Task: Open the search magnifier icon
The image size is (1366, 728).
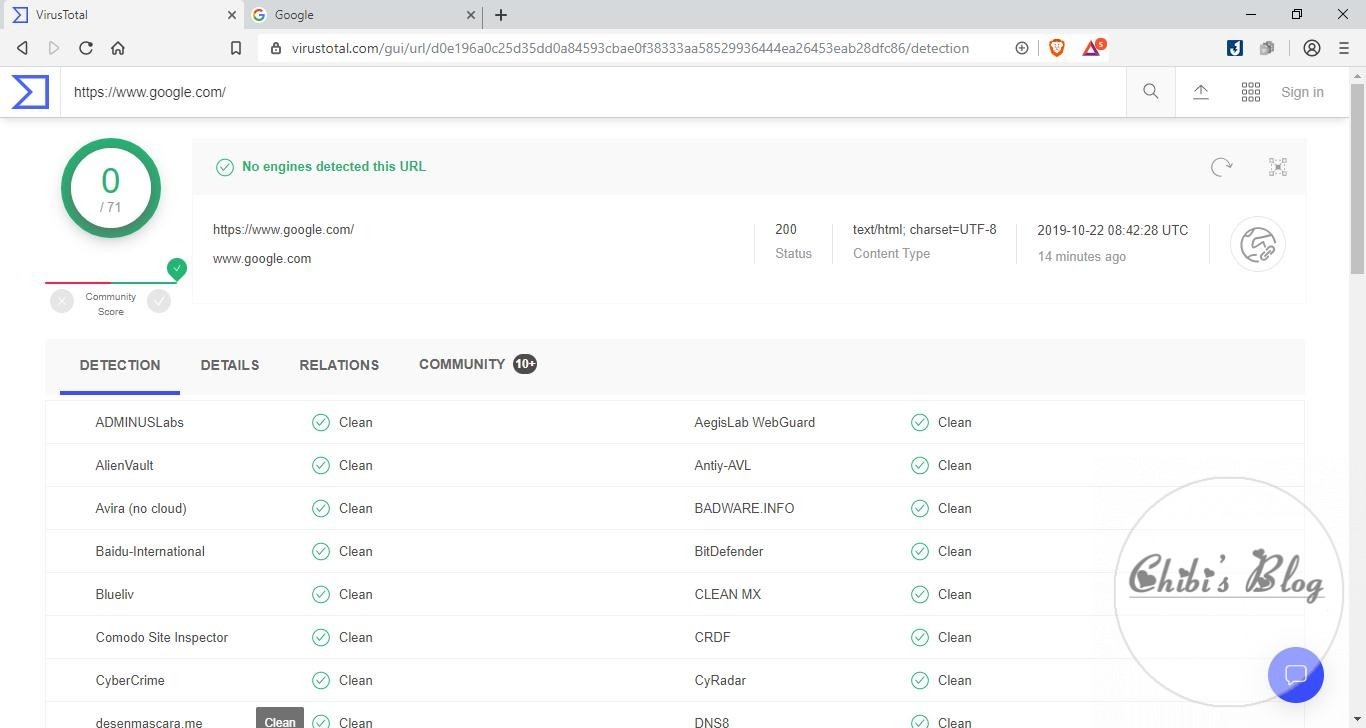Action: pyautogui.click(x=1151, y=92)
